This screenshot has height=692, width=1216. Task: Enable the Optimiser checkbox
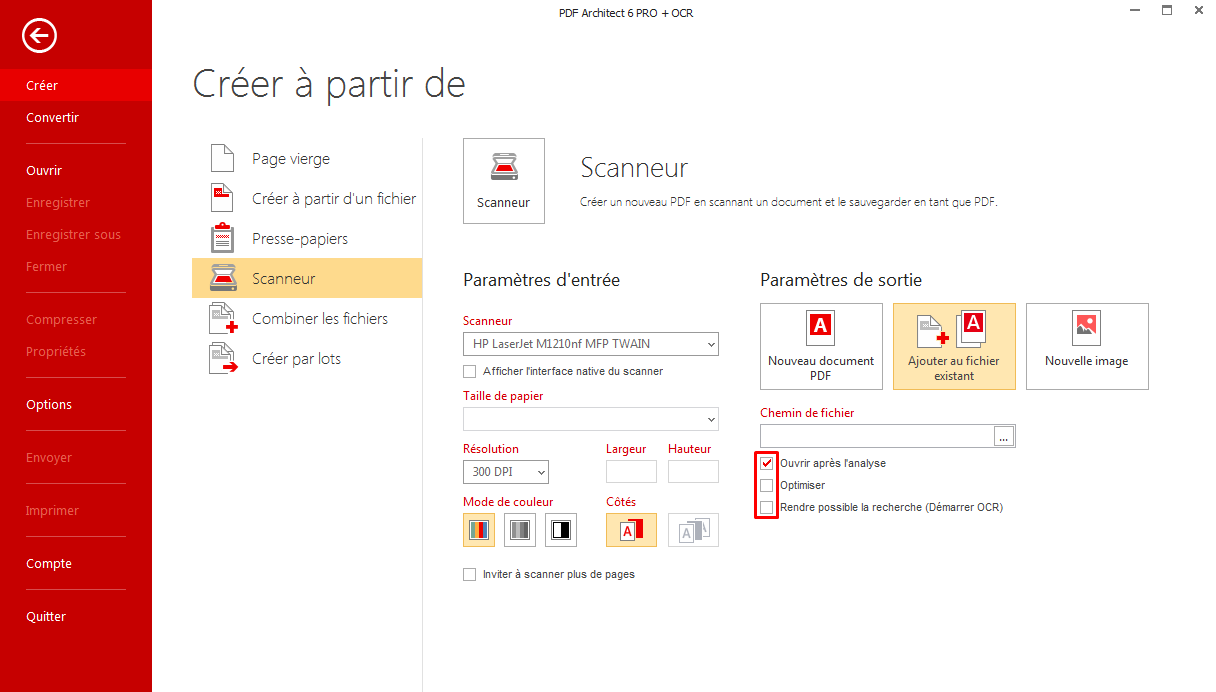click(767, 485)
